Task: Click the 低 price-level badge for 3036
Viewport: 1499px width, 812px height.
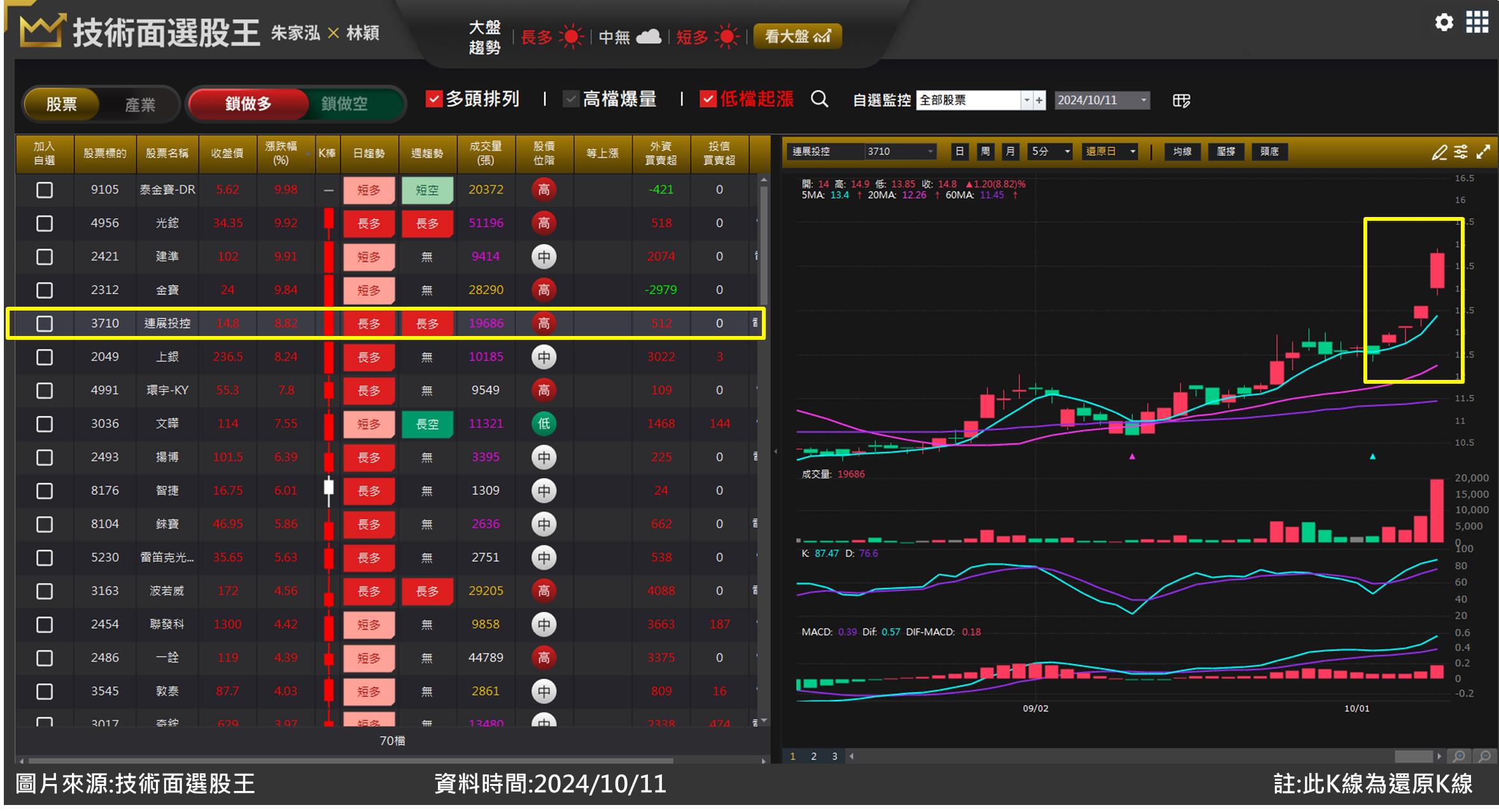Action: tap(544, 424)
